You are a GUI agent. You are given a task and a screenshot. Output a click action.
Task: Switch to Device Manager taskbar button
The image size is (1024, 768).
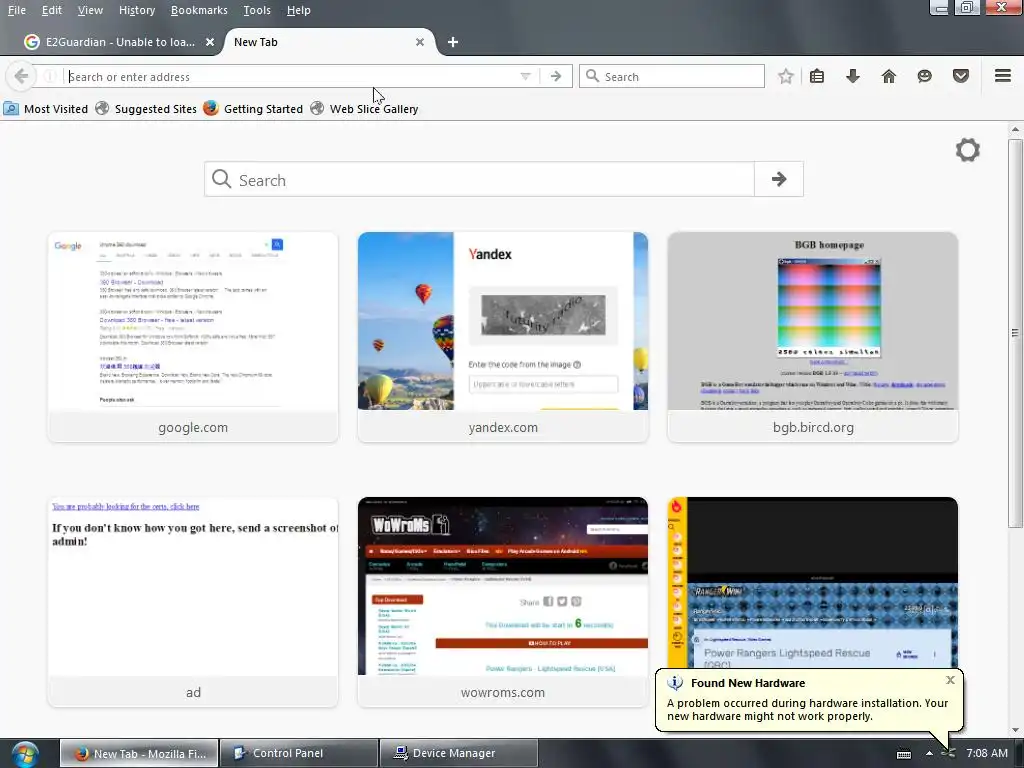pyautogui.click(x=458, y=753)
